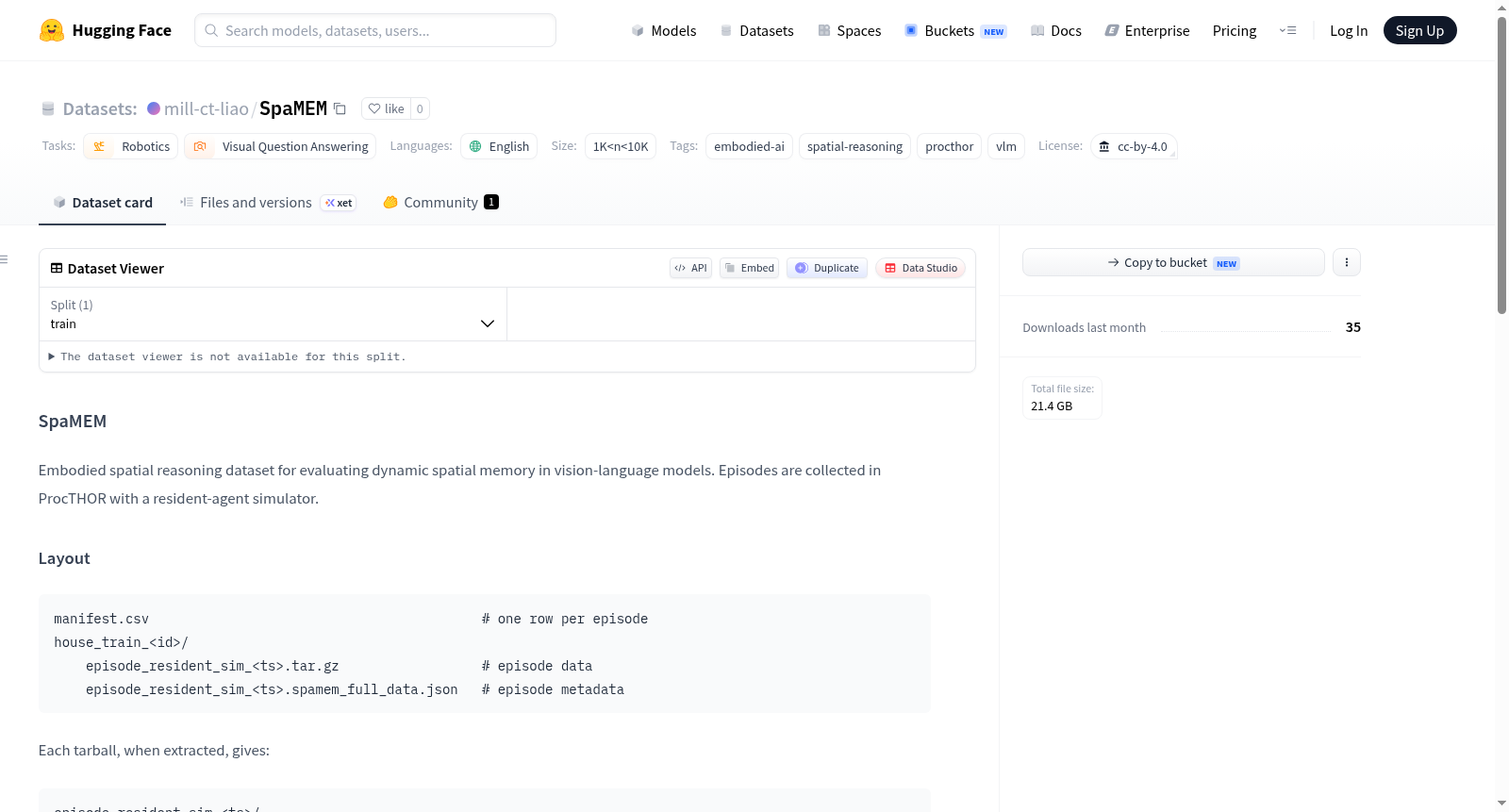Click the SpaMEM dataset title
The width and height of the screenshot is (1509, 812).
point(293,108)
